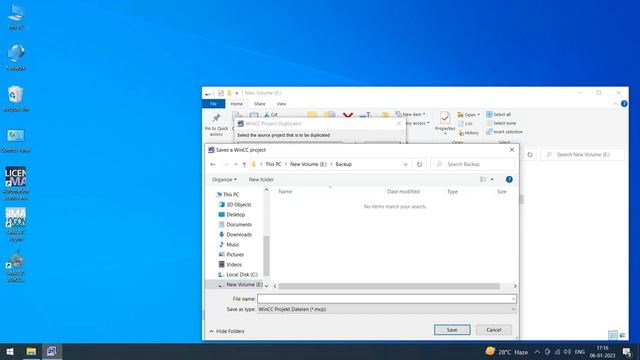Image resolution: width=640 pixels, height=360 pixels.
Task: Click Select all in the Explorer ribbon
Action: [499, 114]
